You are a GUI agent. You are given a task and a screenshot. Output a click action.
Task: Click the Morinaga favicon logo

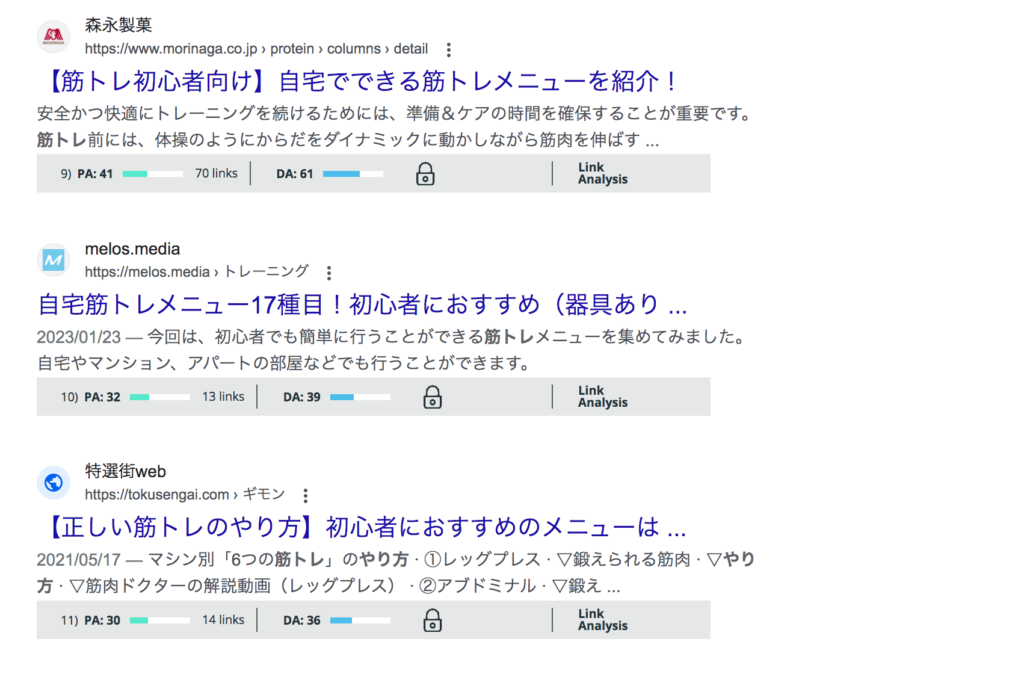coord(54,37)
